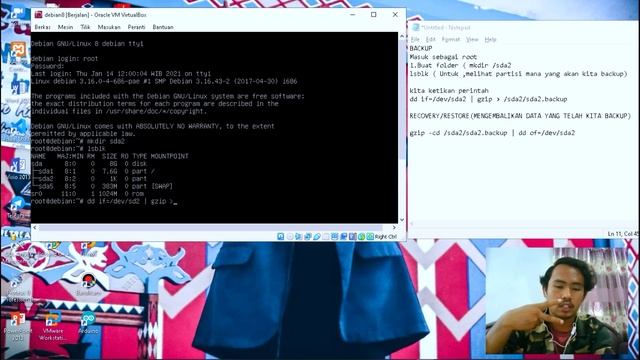Click the 'sr0' rom row in lsblk output
The height and width of the screenshot is (360, 640).
(88, 193)
